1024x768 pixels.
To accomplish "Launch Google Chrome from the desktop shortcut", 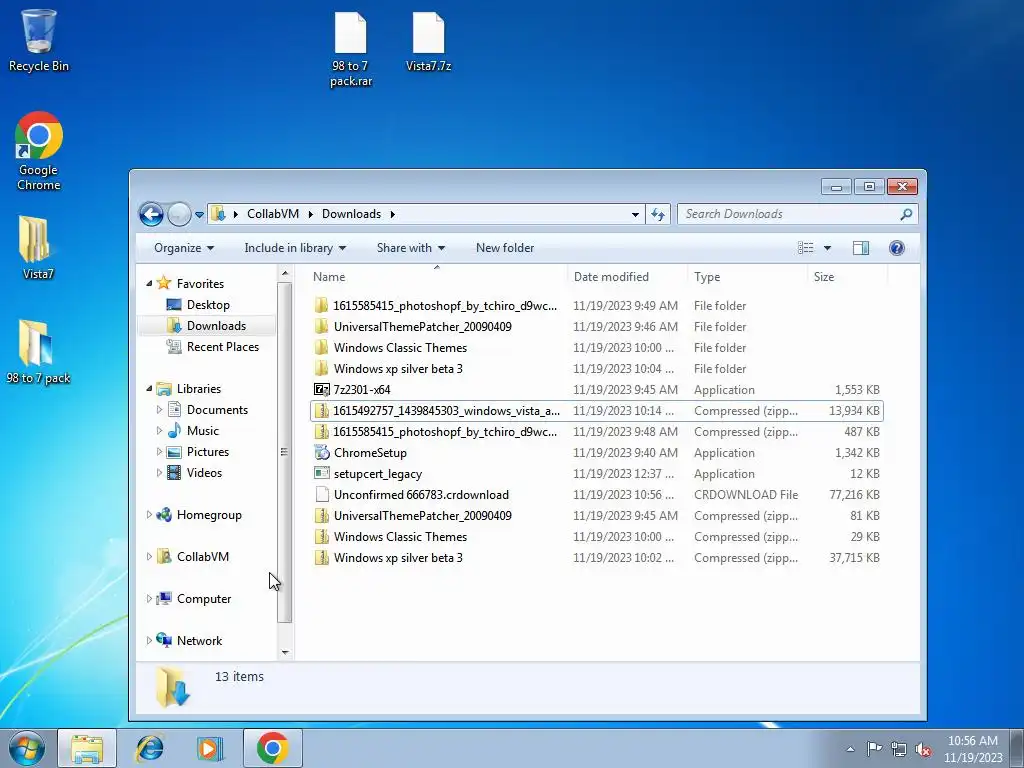I will (39, 151).
